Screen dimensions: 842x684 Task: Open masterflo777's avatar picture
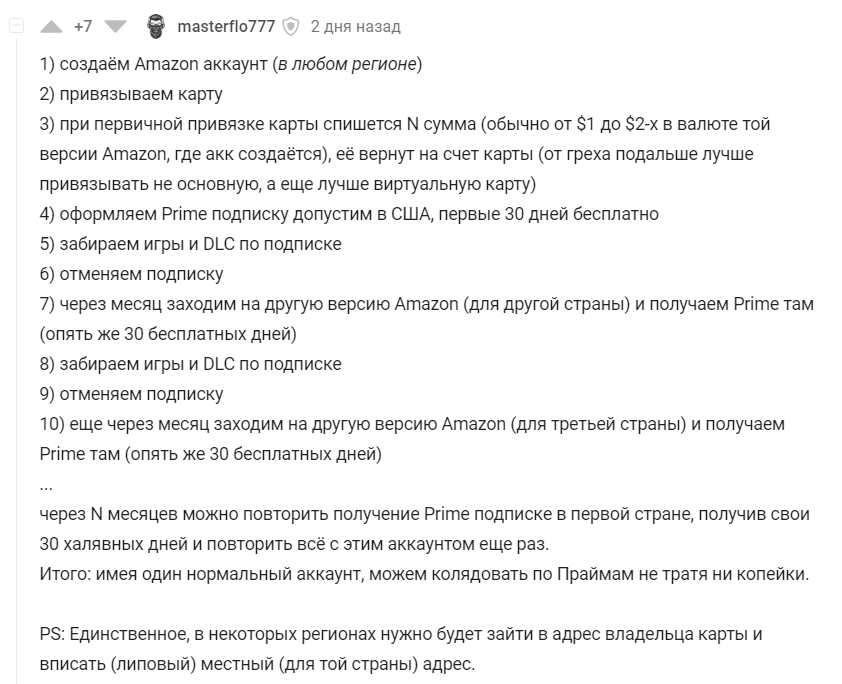point(156,26)
